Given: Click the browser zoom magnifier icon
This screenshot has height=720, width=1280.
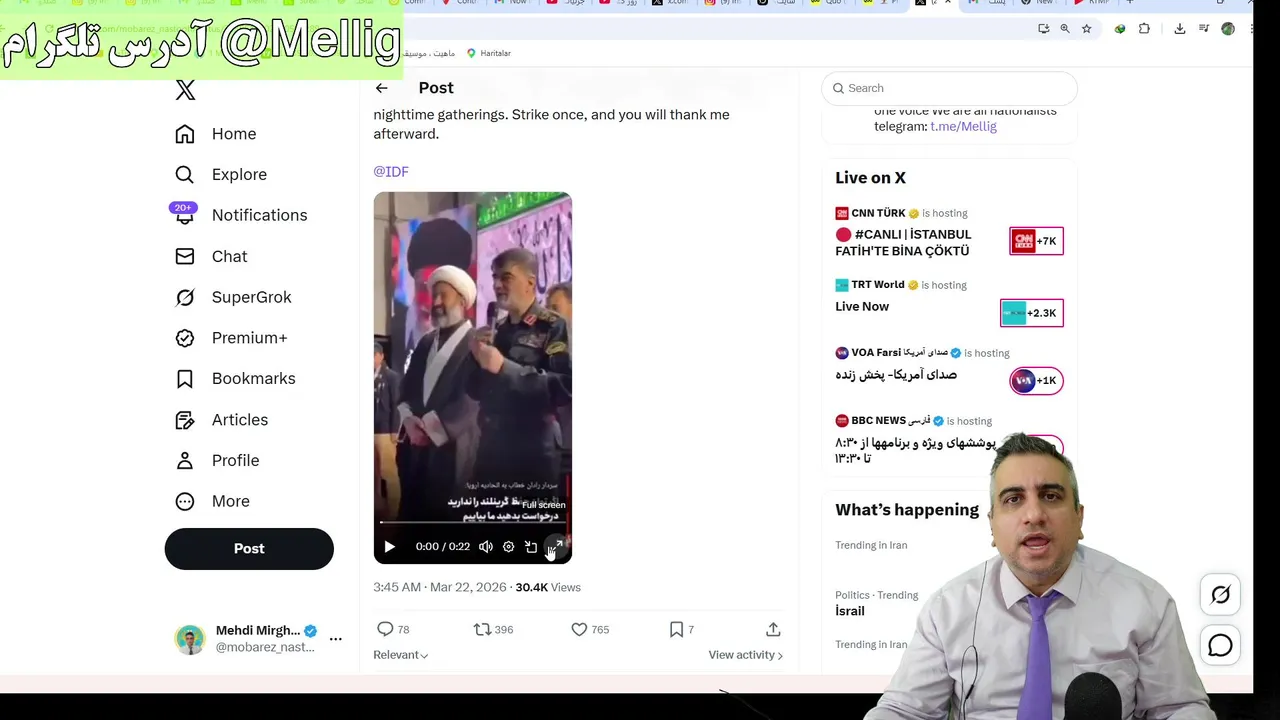Looking at the screenshot, I should click(x=1065, y=29).
